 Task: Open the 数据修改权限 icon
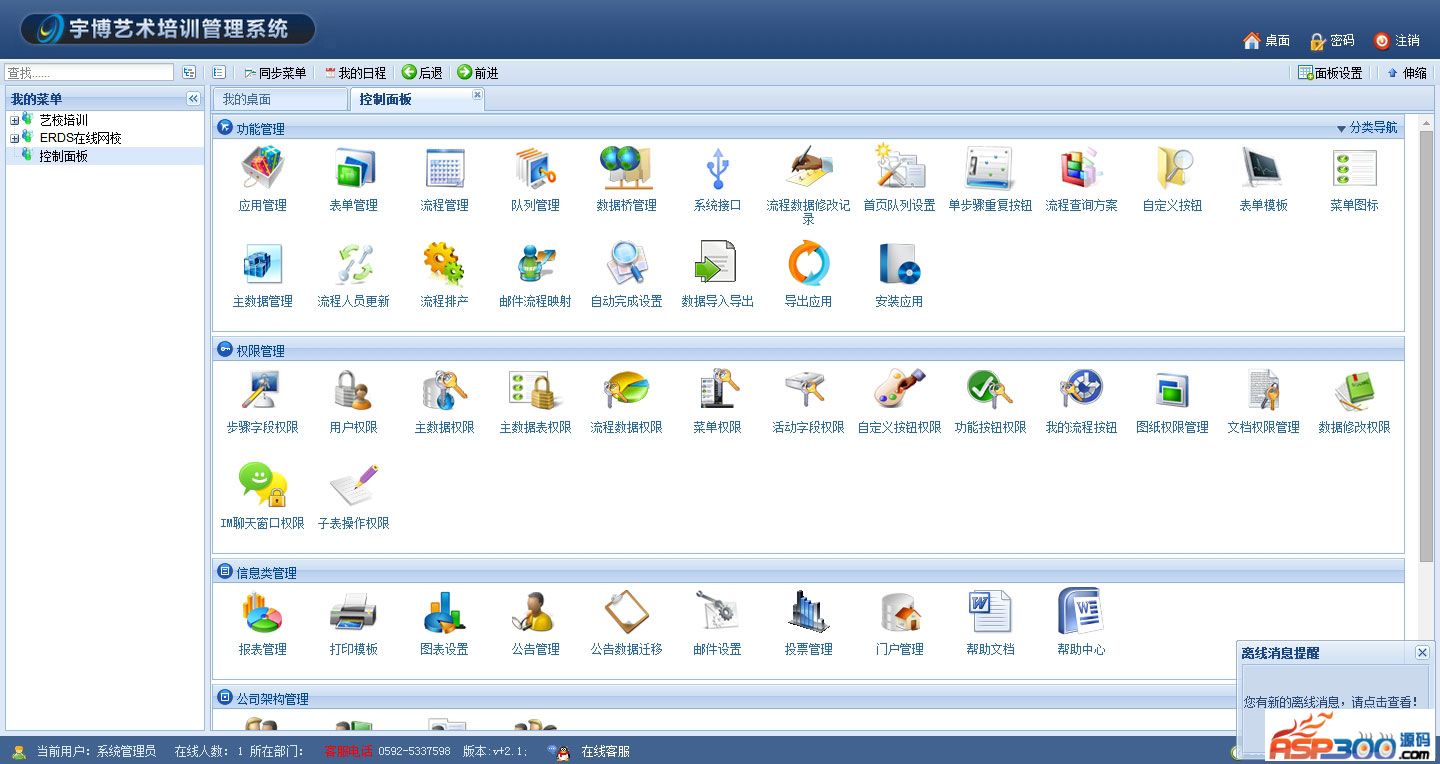pos(1355,390)
